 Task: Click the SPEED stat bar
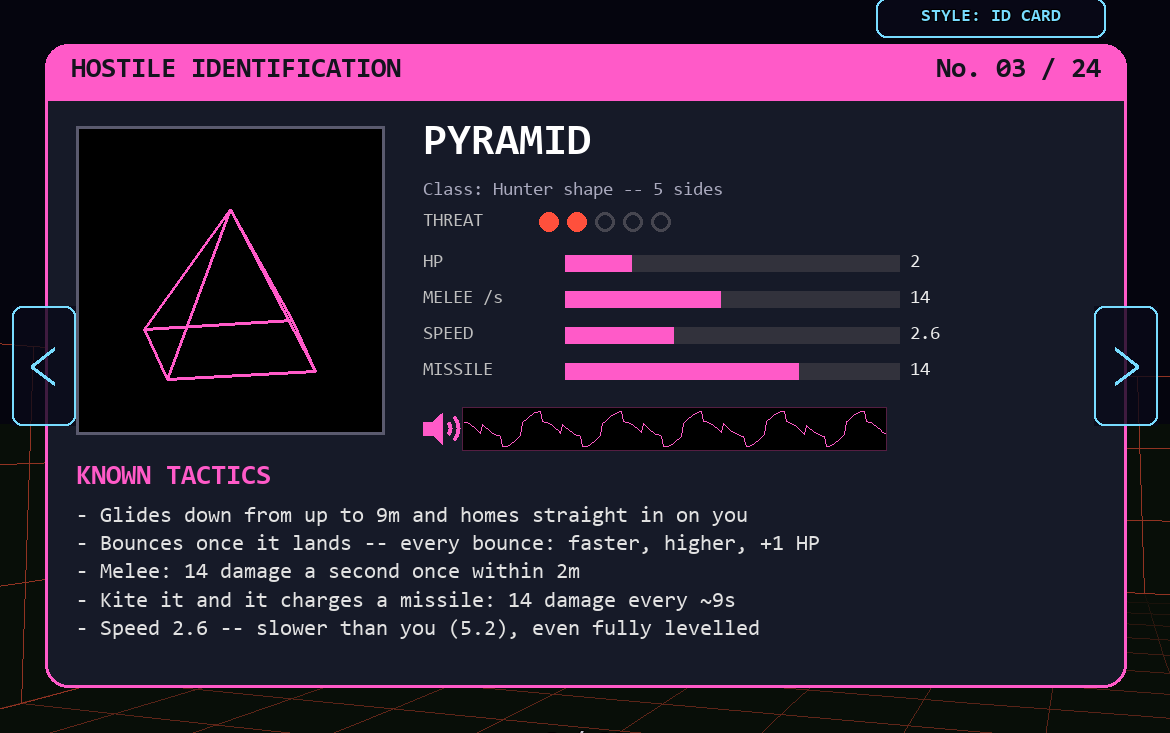pos(732,335)
